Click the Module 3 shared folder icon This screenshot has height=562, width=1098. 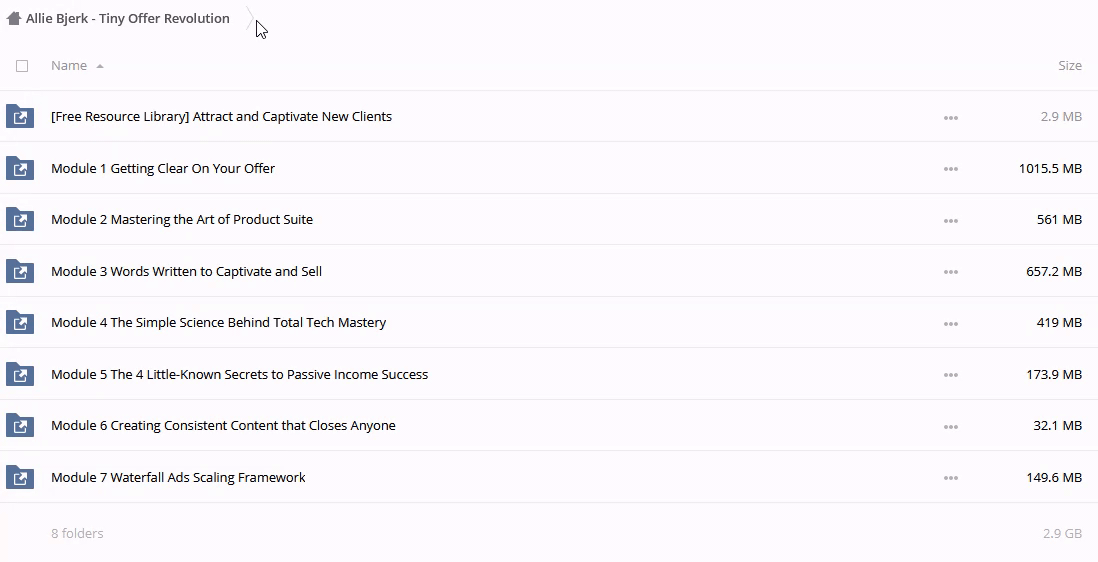click(20, 271)
